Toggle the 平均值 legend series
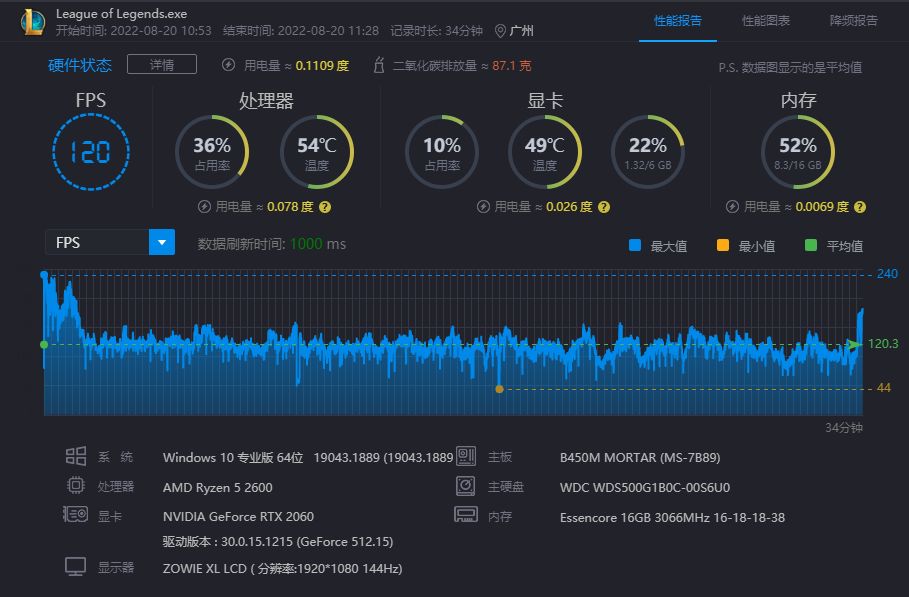Screen dimensions: 909x597 (x=810, y=246)
